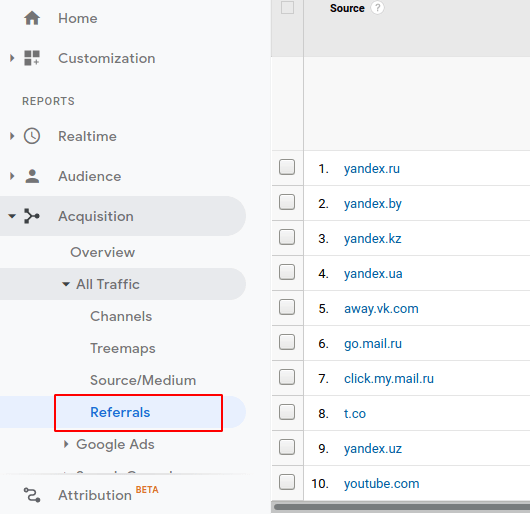Expand the Google Ads submenu arrow
The image size is (530, 514).
pyautogui.click(x=66, y=444)
